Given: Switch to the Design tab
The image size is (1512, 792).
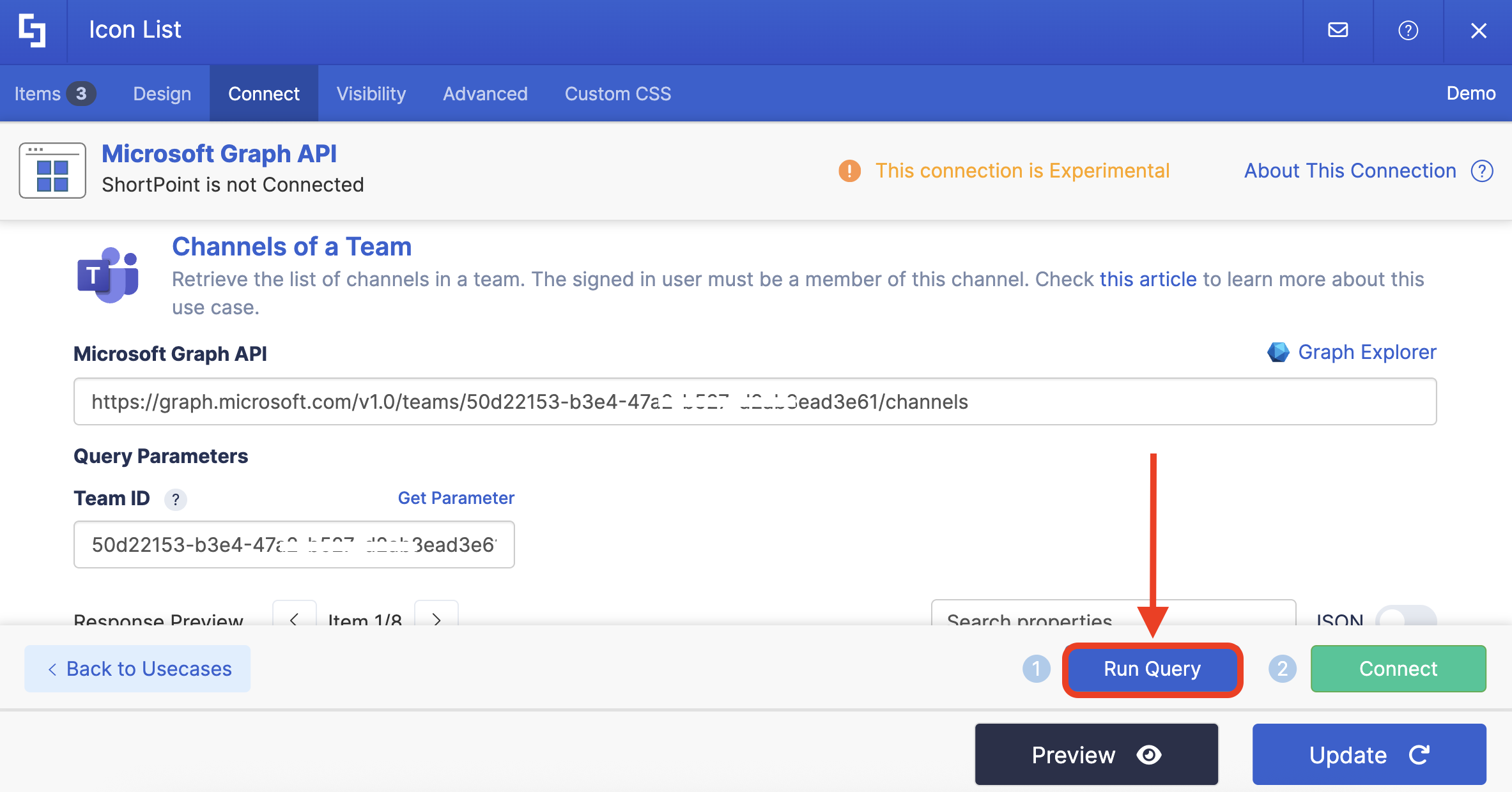Looking at the screenshot, I should click(162, 94).
